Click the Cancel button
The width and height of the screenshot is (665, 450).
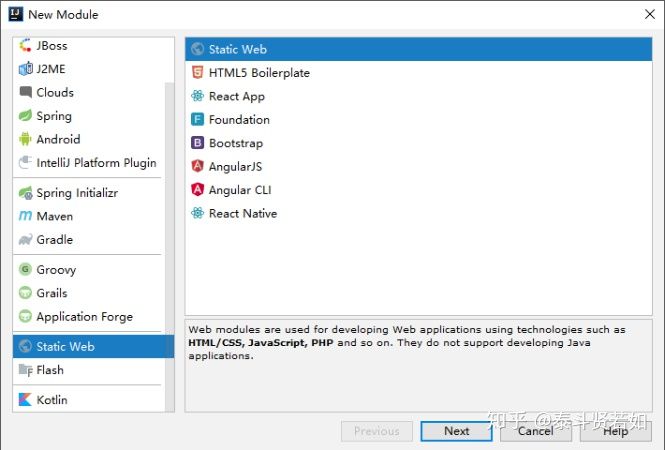(x=535, y=431)
